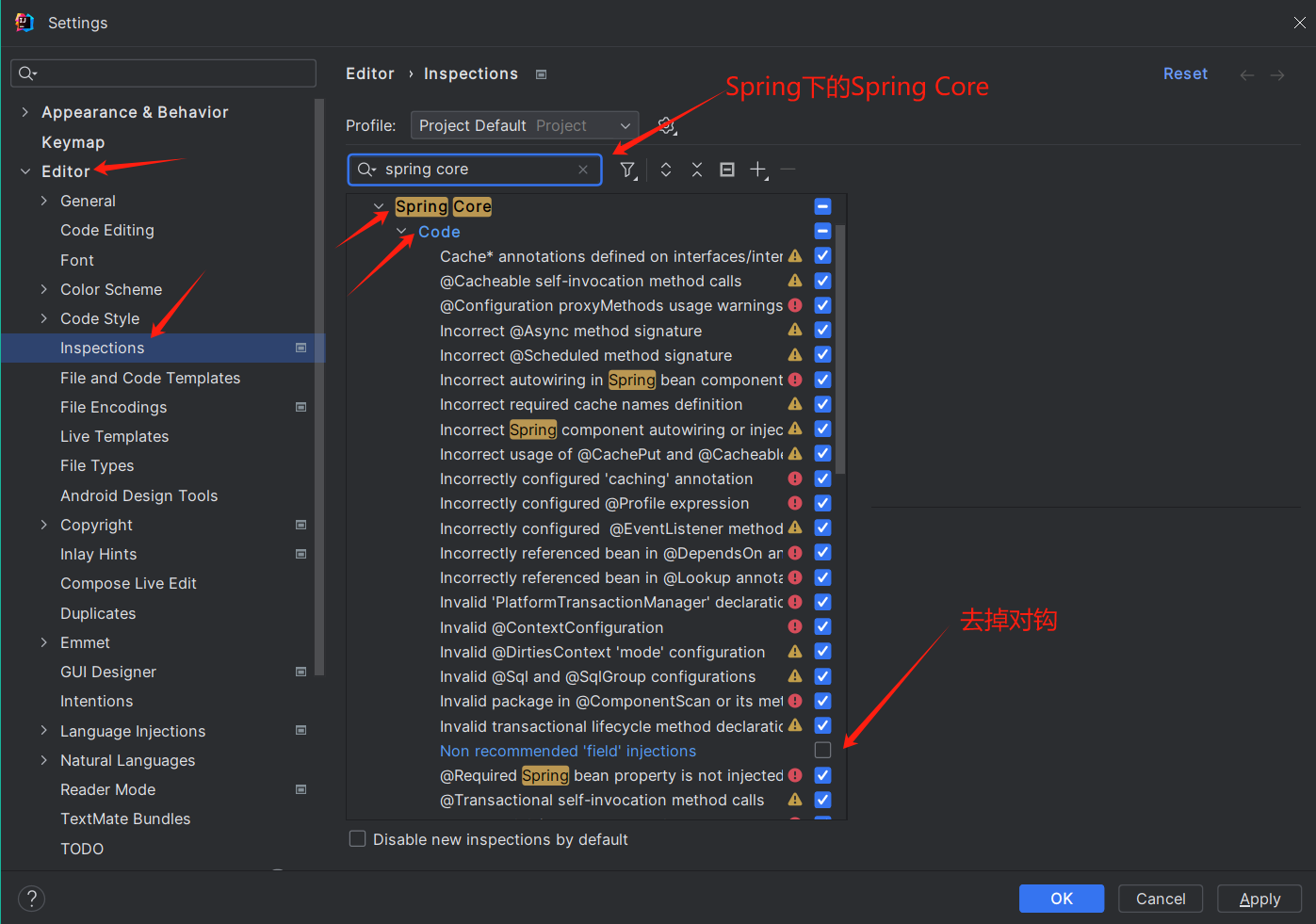Click the OK button
This screenshot has width=1316, height=924.
(x=1062, y=899)
